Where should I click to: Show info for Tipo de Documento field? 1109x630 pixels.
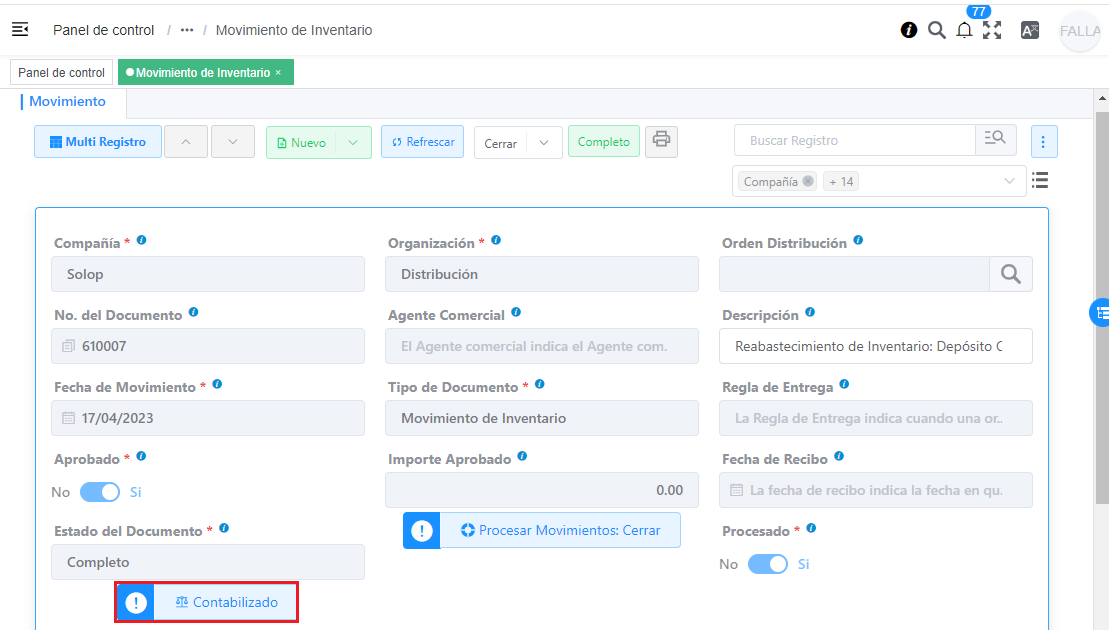click(x=540, y=385)
